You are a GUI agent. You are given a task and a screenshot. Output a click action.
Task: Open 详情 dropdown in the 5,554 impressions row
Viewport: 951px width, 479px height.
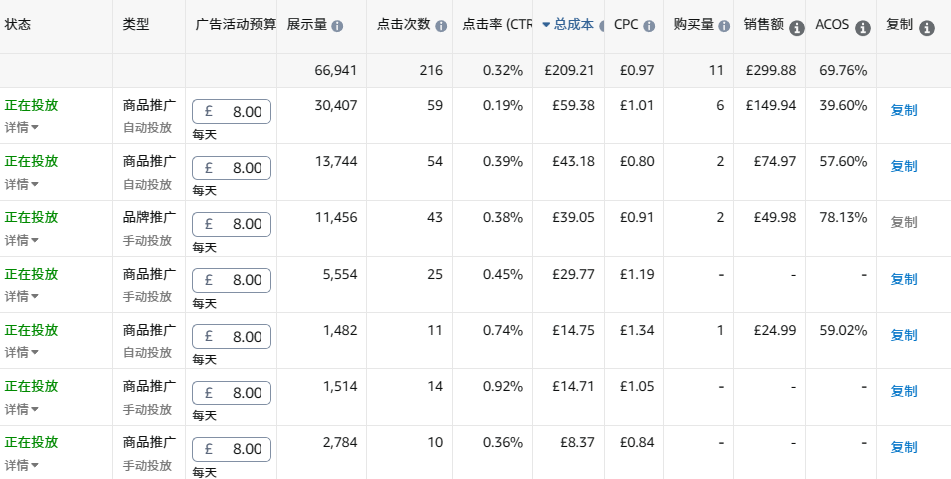(22, 296)
